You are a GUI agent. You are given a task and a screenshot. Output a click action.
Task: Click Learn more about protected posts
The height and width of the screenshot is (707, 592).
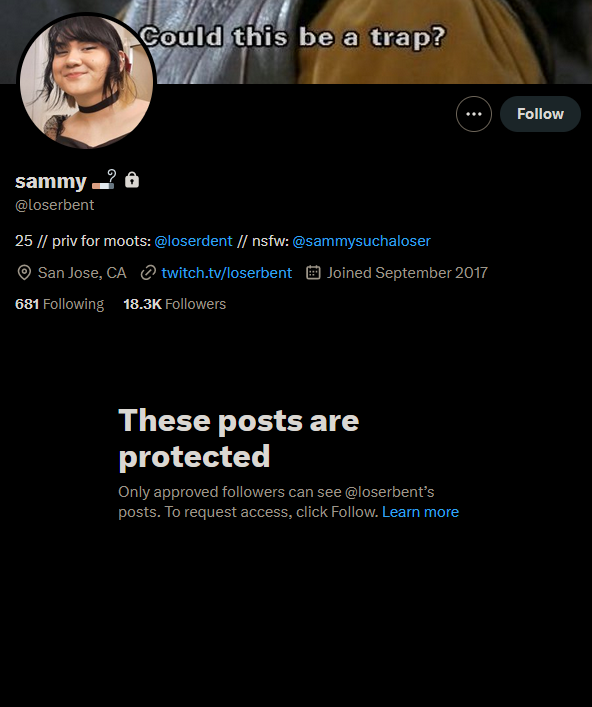tap(420, 512)
